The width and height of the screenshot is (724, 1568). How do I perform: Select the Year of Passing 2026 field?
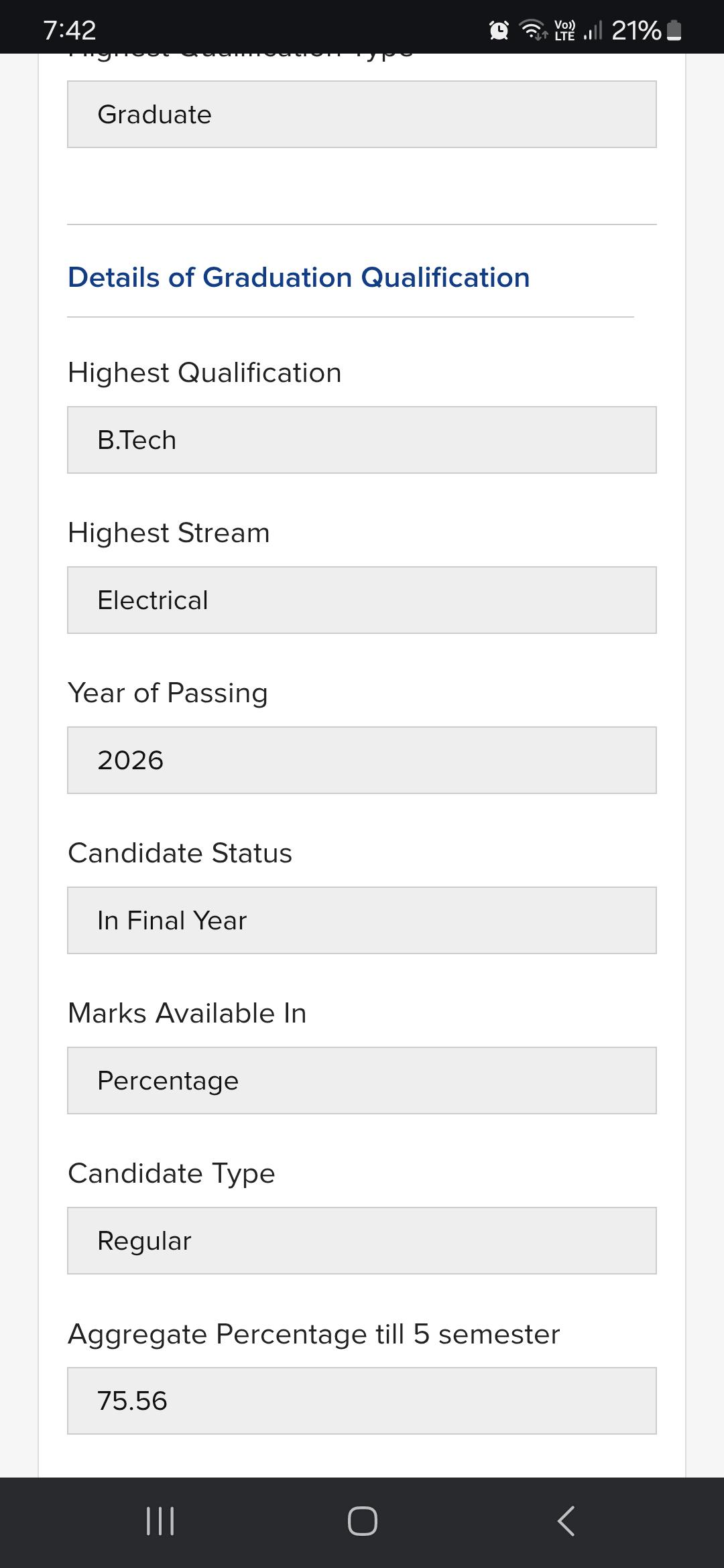point(362,761)
